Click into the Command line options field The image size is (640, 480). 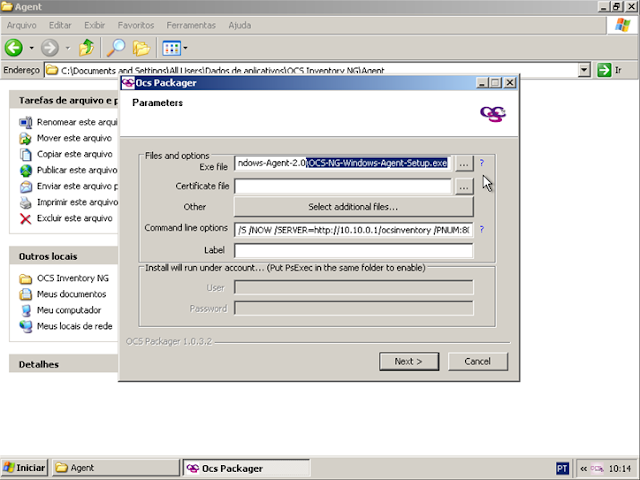click(x=353, y=230)
